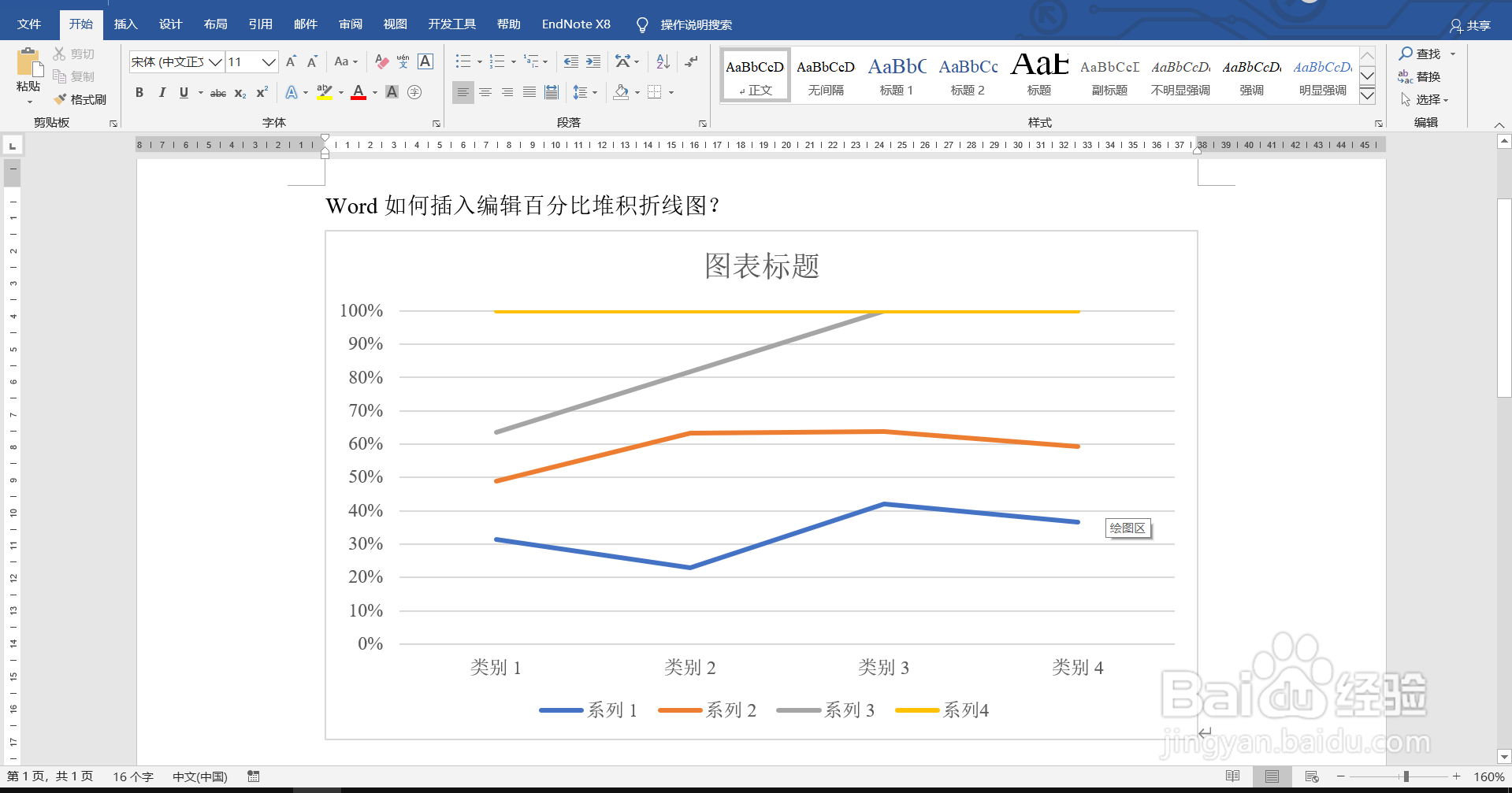1512x793 pixels.
Task: Show paragraph marks icon
Action: [x=691, y=61]
